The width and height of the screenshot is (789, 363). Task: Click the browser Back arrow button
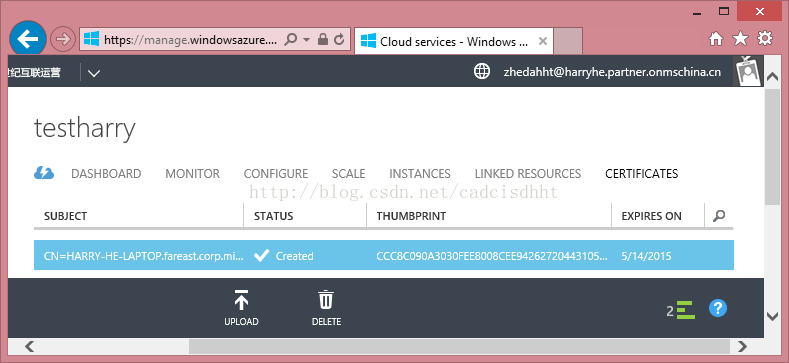[28, 39]
